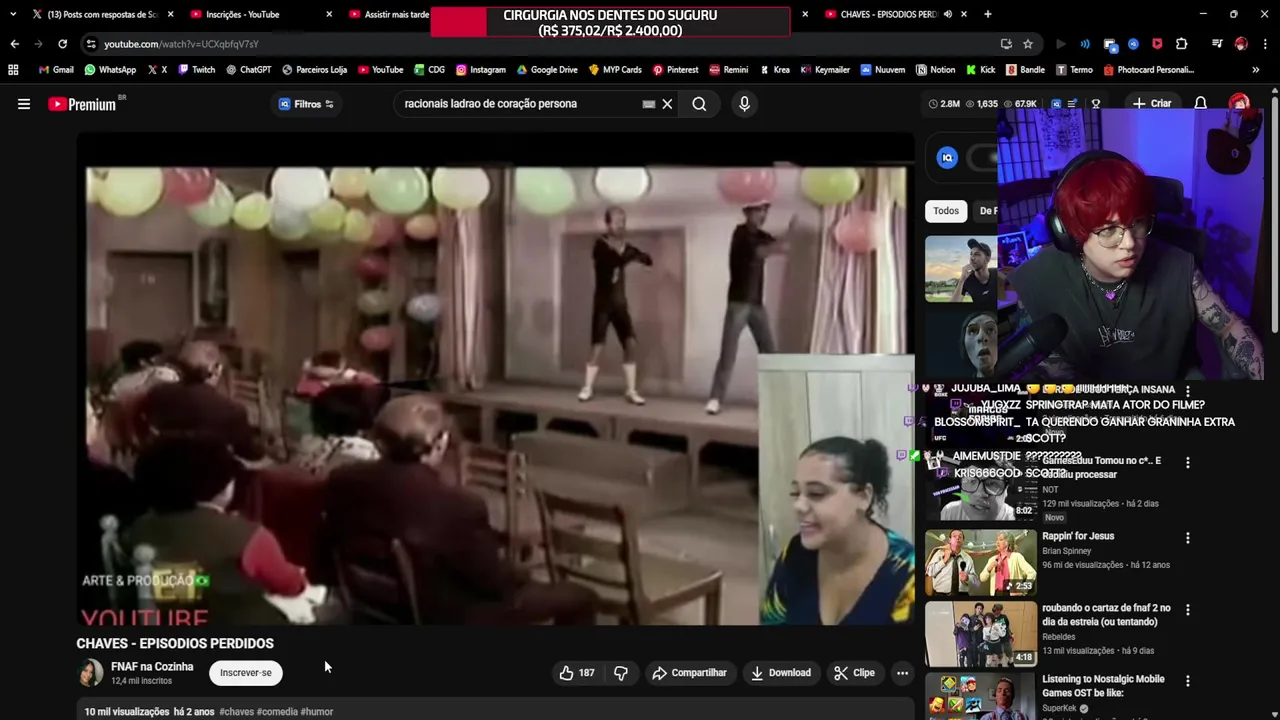Subscribe with the Inscrever-se button
The image size is (1280, 720).
pyautogui.click(x=246, y=673)
